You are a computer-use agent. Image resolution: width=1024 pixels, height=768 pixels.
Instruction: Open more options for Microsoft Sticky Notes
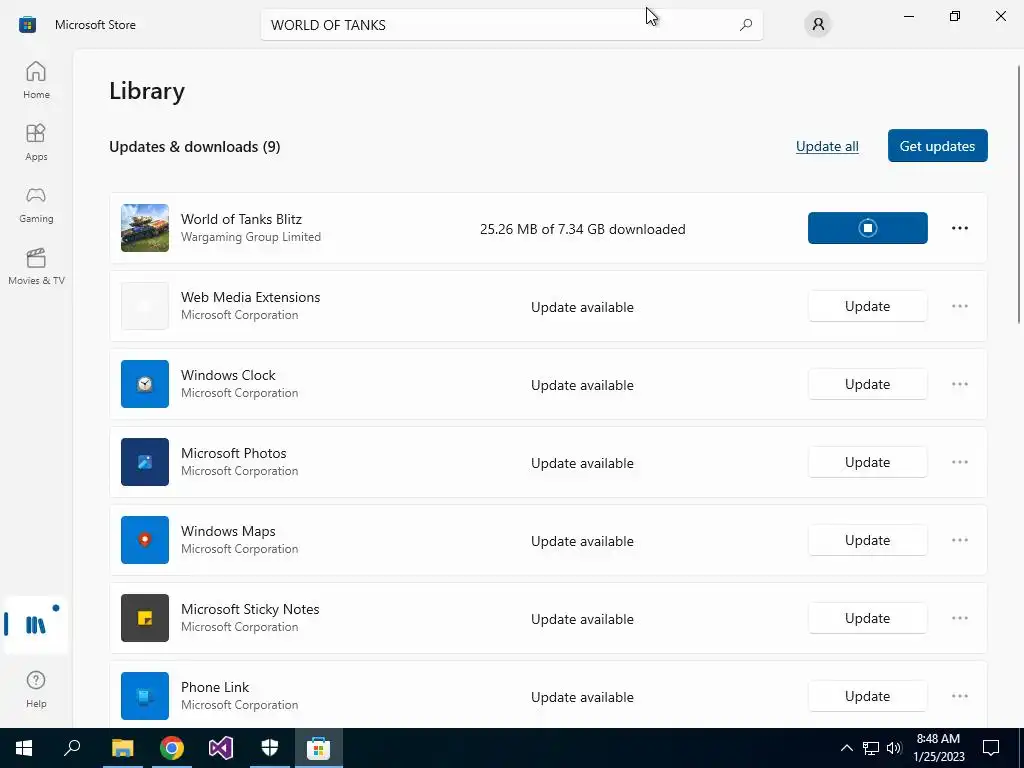click(x=959, y=618)
